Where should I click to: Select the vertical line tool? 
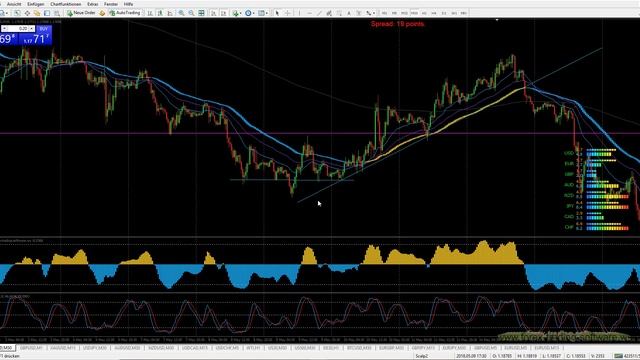coord(299,13)
